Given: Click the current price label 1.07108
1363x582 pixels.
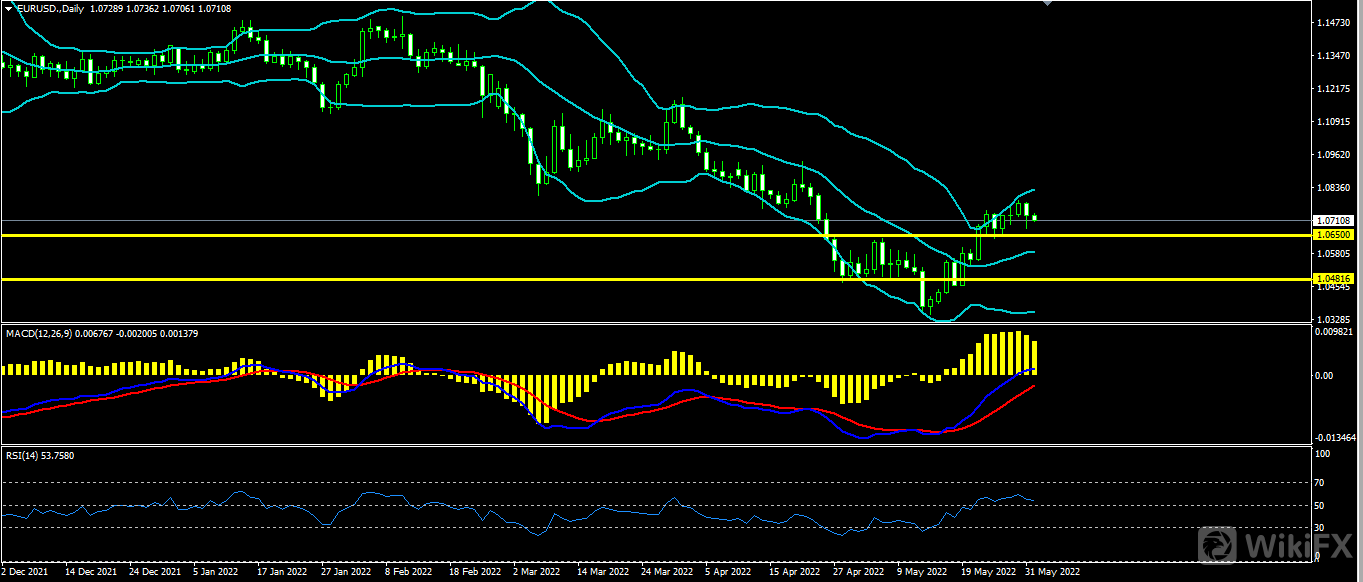Looking at the screenshot, I should [1334, 220].
